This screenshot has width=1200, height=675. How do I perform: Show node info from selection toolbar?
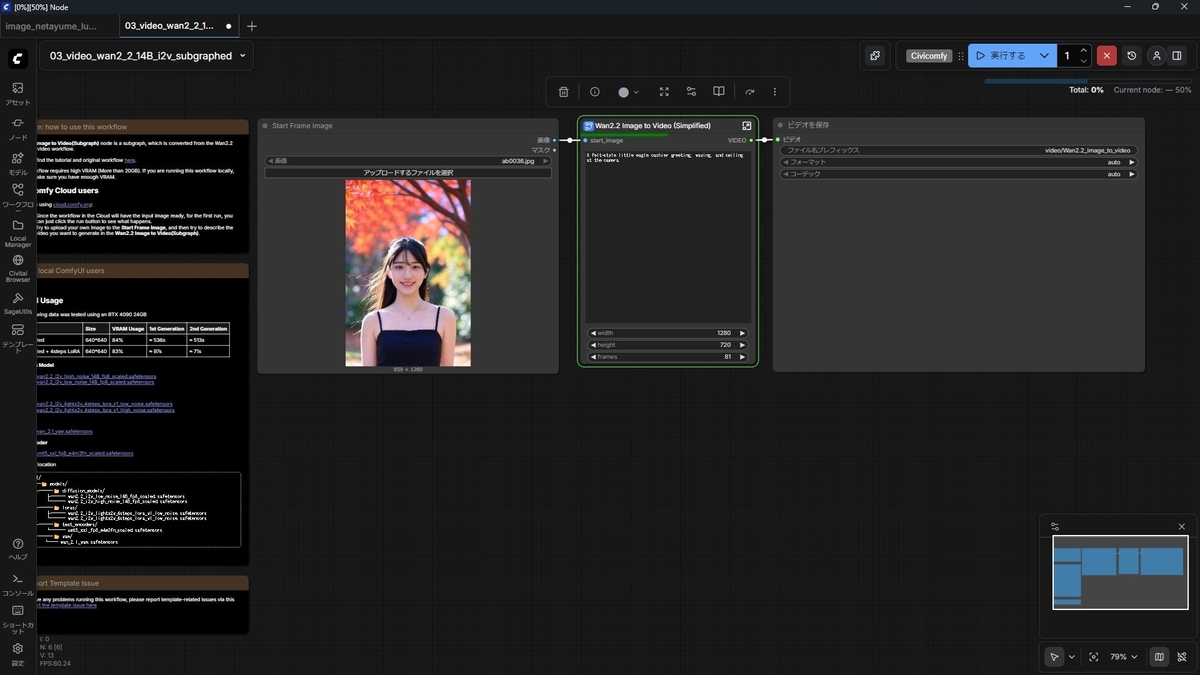[x=595, y=92]
